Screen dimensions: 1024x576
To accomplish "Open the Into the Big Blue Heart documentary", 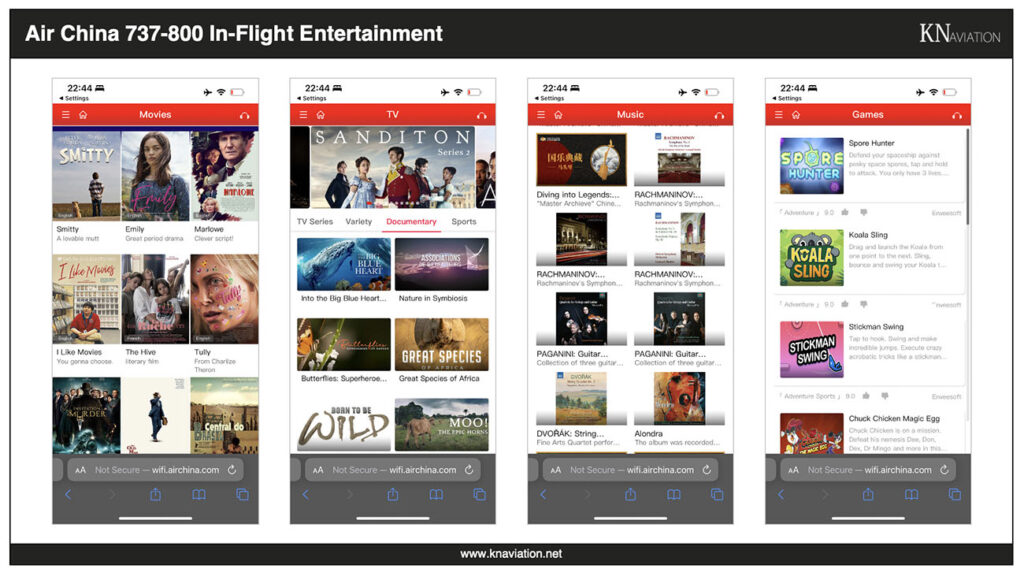I will [x=344, y=264].
